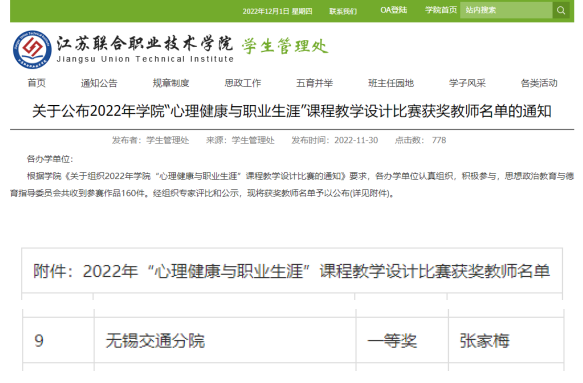Image resolution: width=583 pixels, height=383 pixels.
Task: Click 发布者：学生管理处 text
Action: click(151, 140)
